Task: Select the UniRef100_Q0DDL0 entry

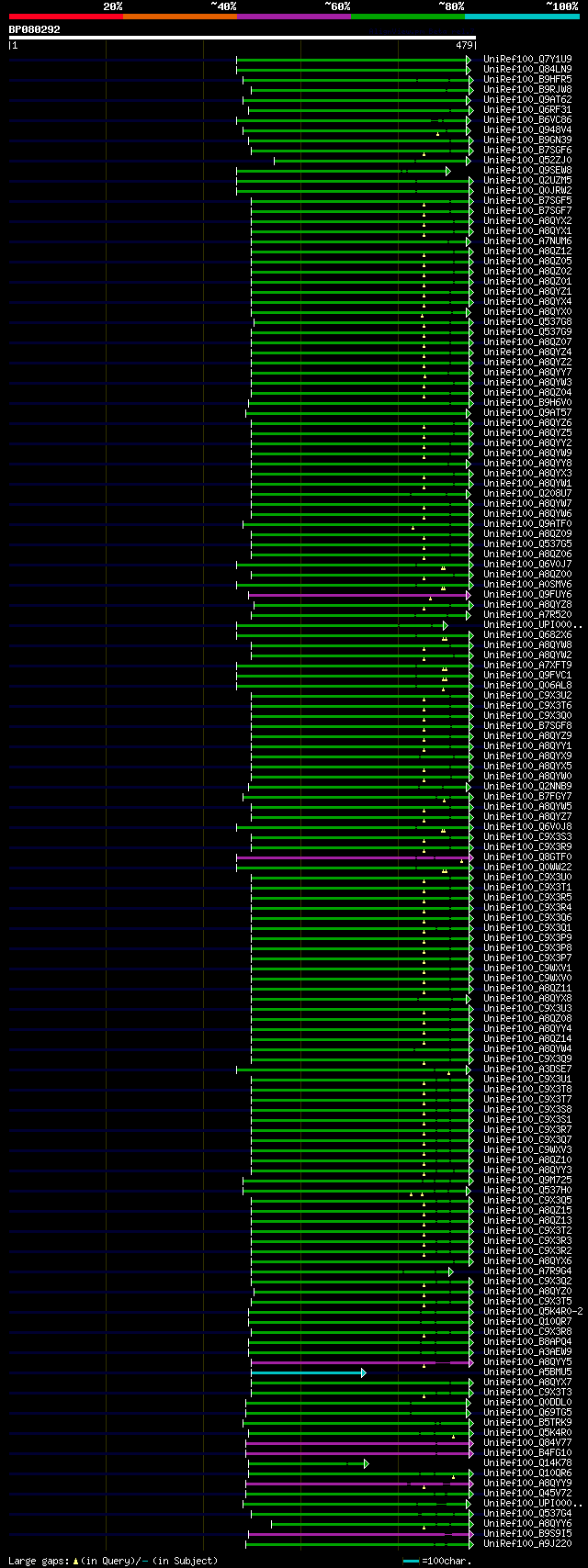Action: [x=527, y=1402]
